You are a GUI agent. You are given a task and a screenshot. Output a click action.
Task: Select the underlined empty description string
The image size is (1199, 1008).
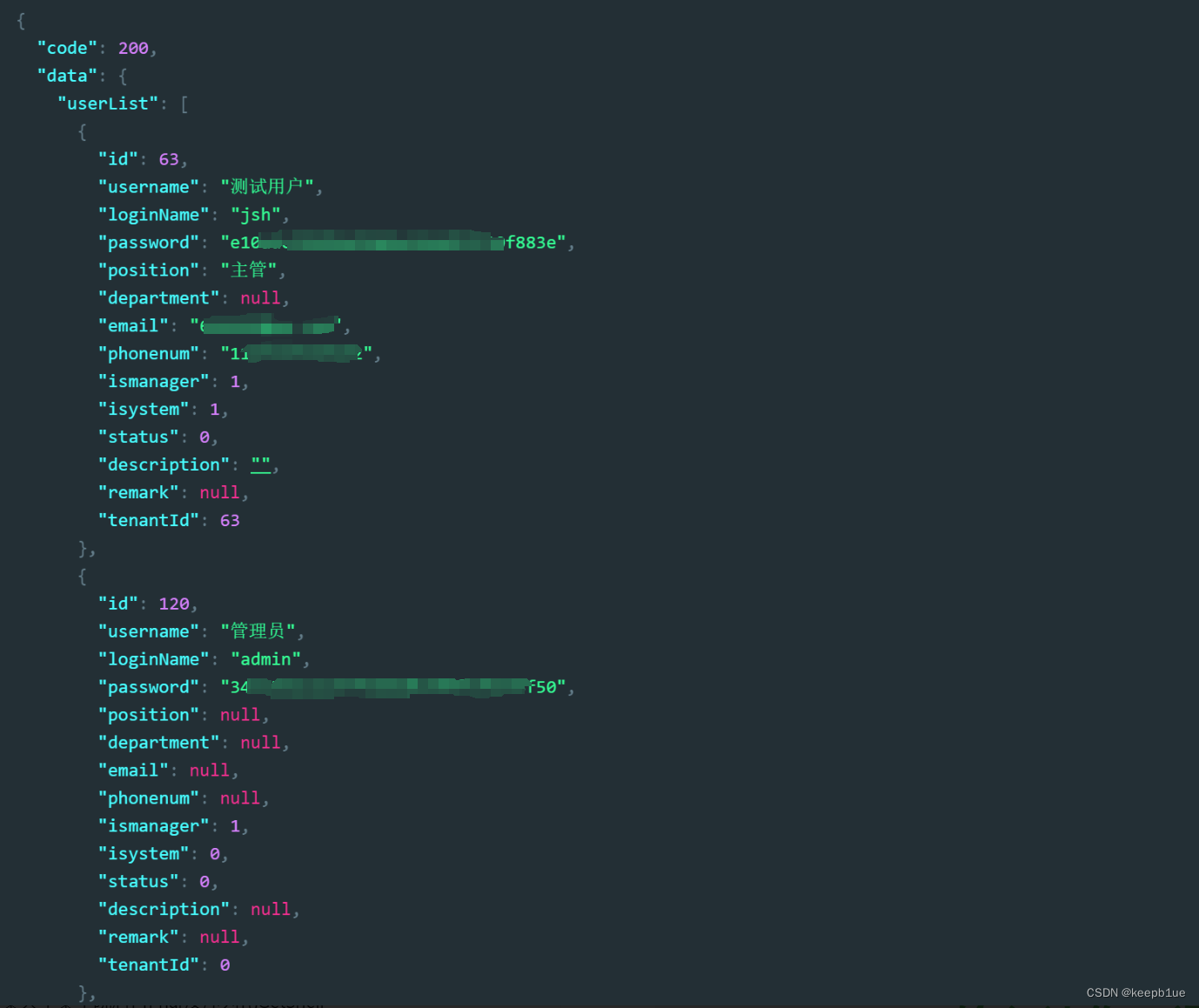point(261,465)
